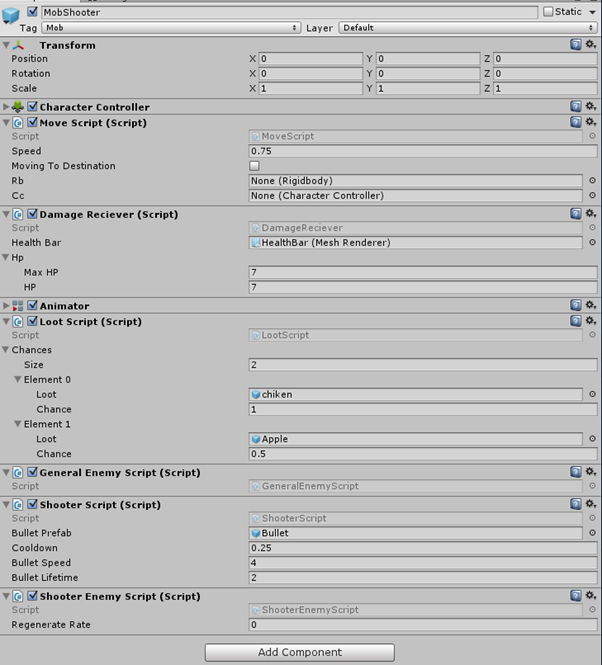602x665 pixels.
Task: Open Animator component gear menu
Action: (x=591, y=305)
